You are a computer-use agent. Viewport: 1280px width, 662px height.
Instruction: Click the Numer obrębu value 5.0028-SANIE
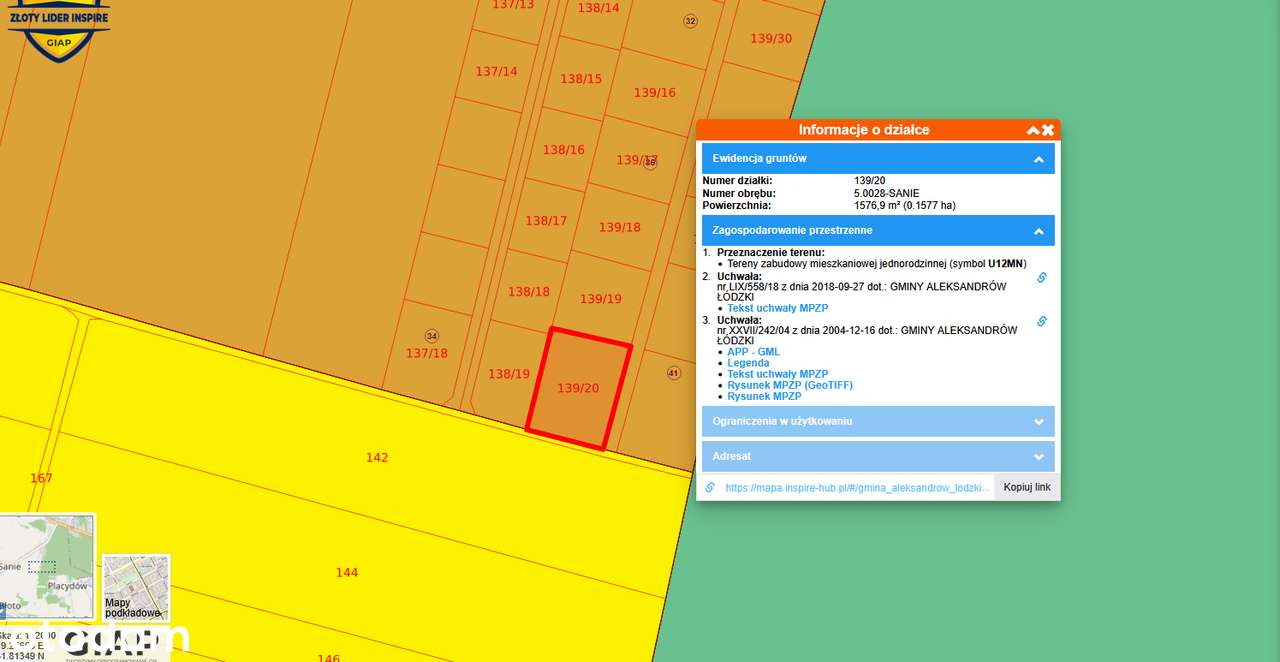click(886, 193)
